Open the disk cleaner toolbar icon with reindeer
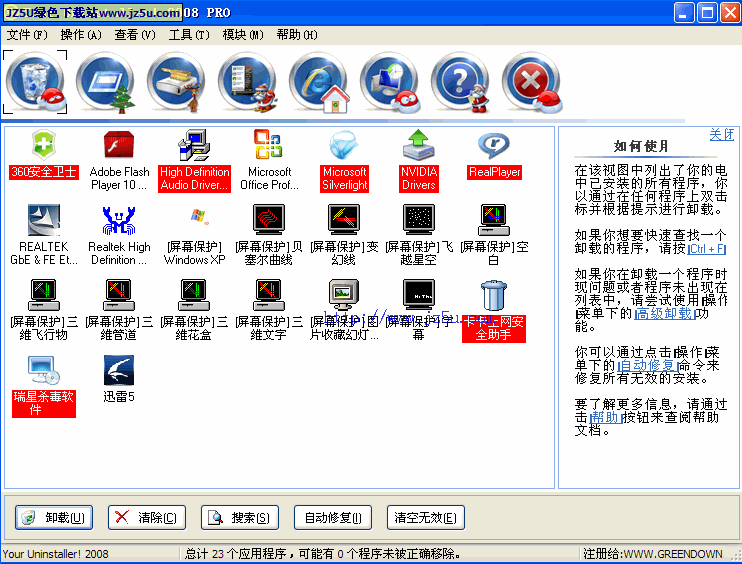Screen dimensions: 742x564 tap(177, 82)
